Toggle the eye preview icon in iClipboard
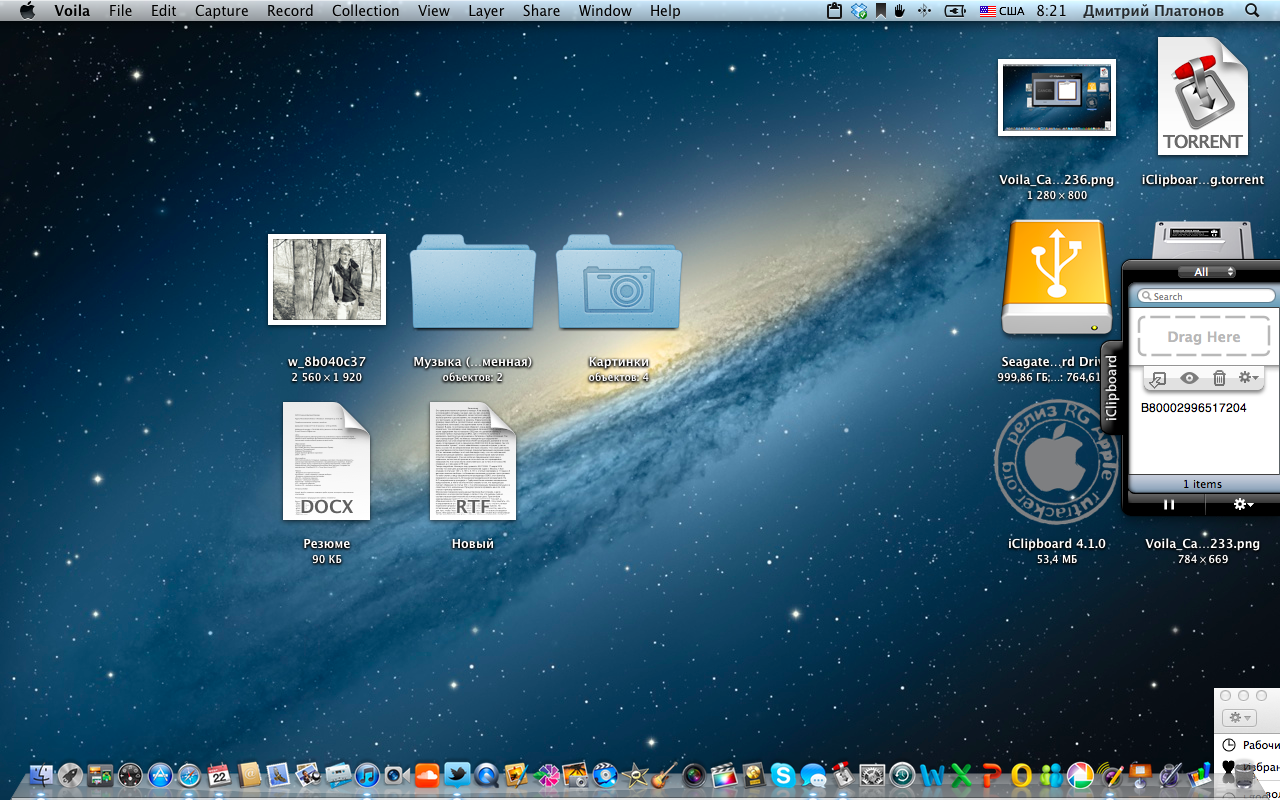The image size is (1280, 800). [x=1189, y=378]
